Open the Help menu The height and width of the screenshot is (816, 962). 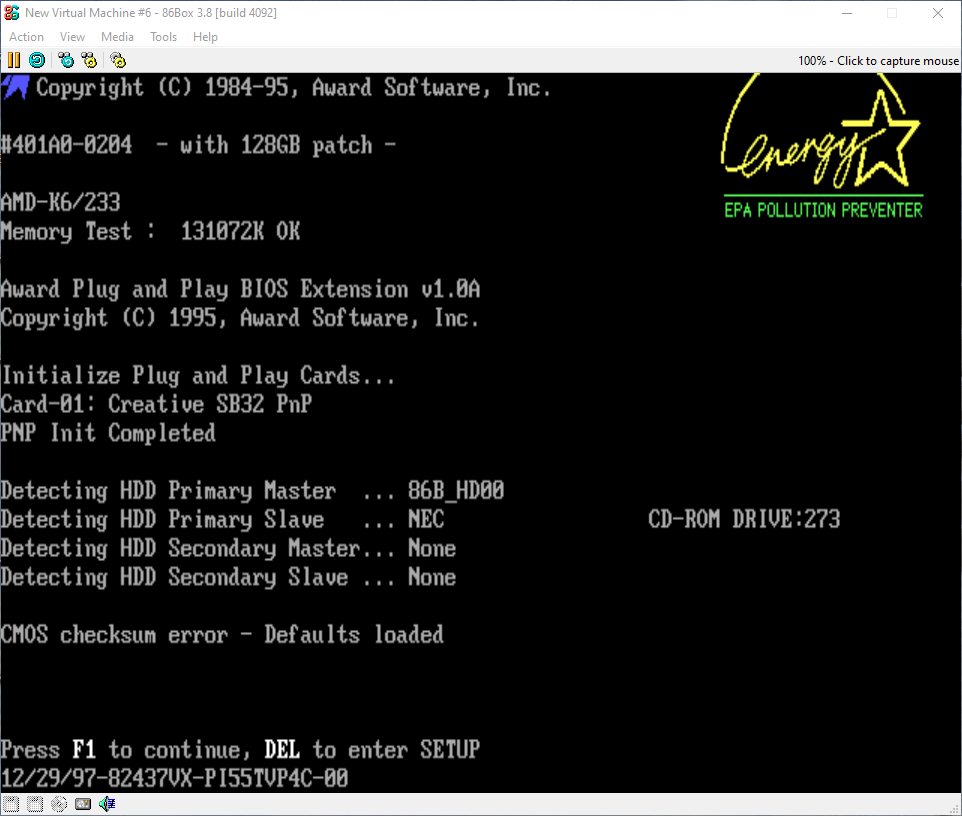pyautogui.click(x=205, y=37)
